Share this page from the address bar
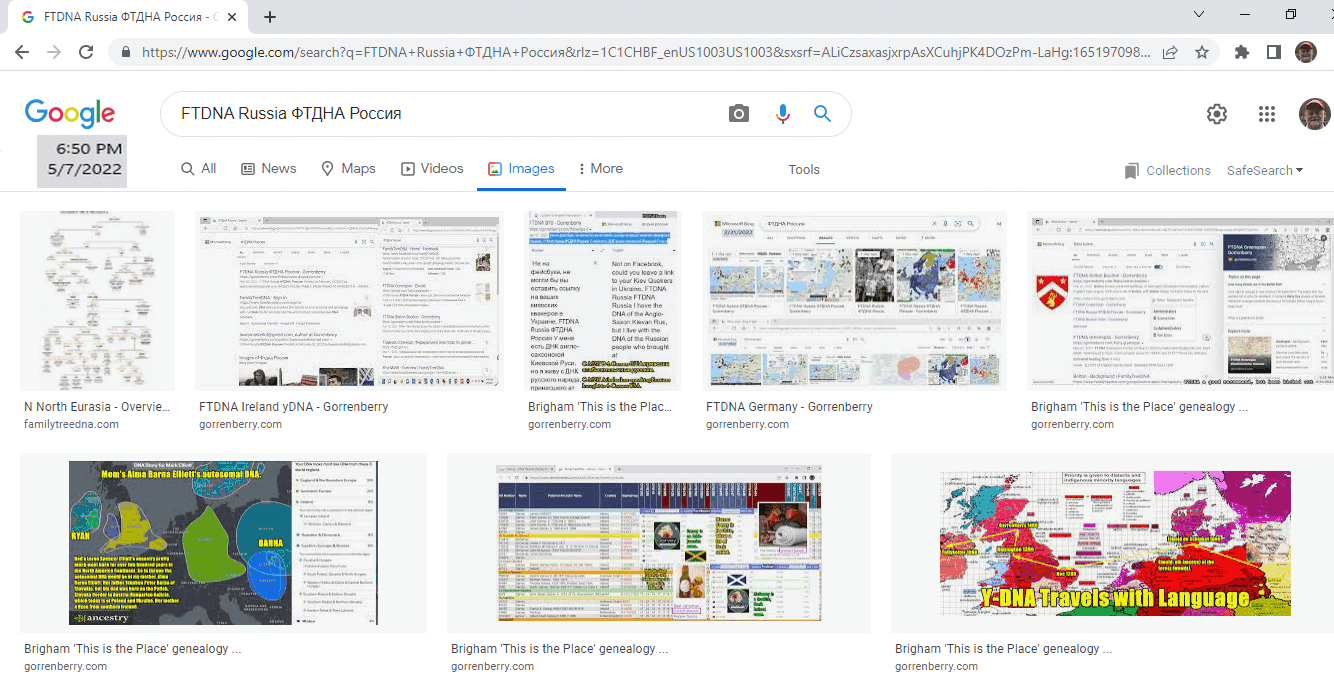This screenshot has height=689, width=1334. click(1170, 52)
